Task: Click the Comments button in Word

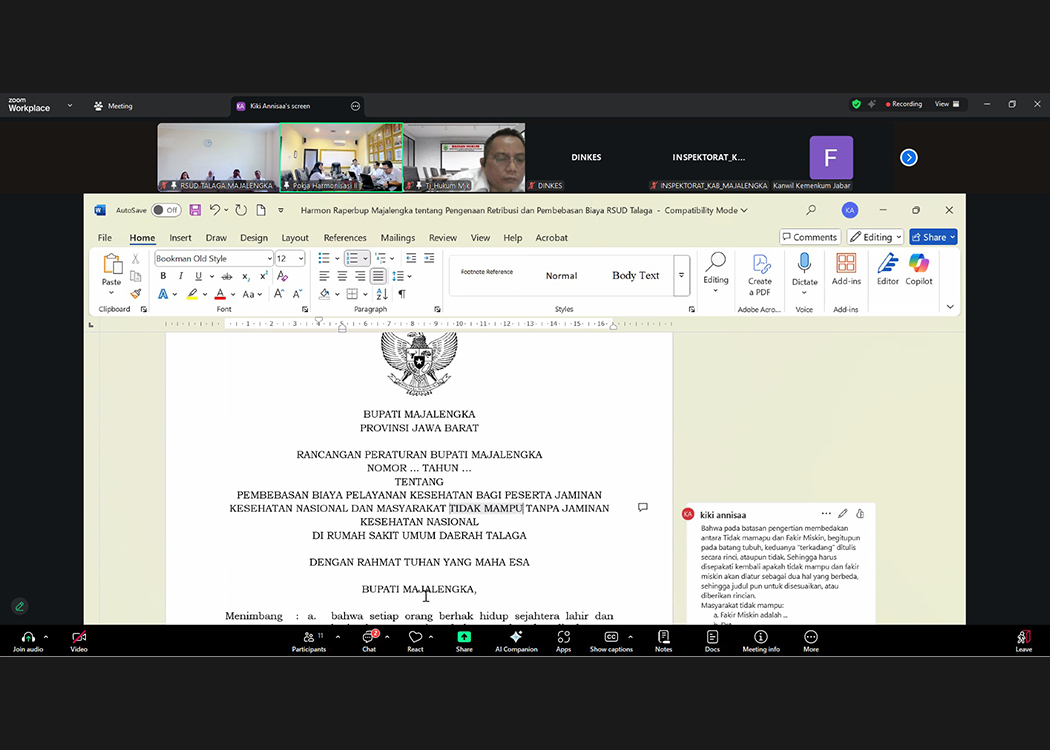Action: [809, 237]
